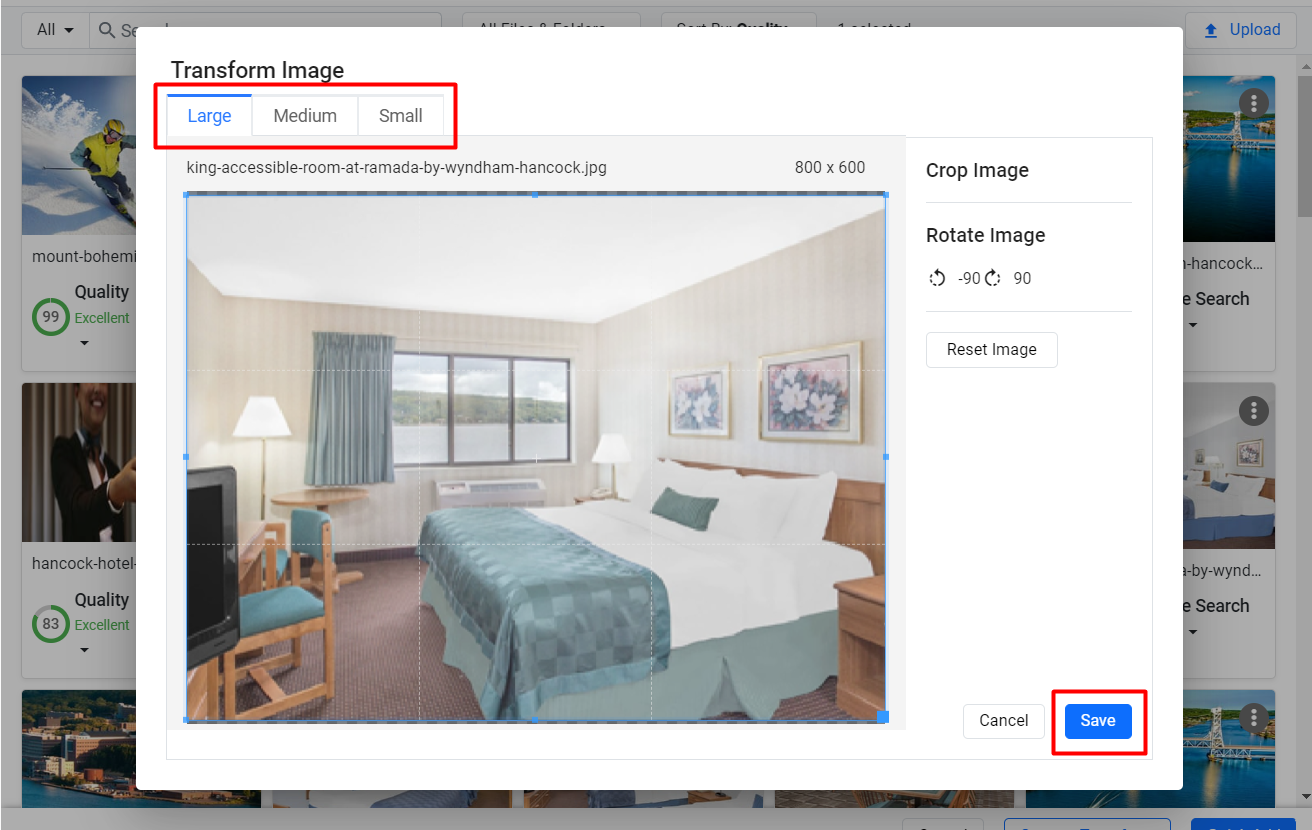Select the bottom-right bridge thumbnail

1229,747
